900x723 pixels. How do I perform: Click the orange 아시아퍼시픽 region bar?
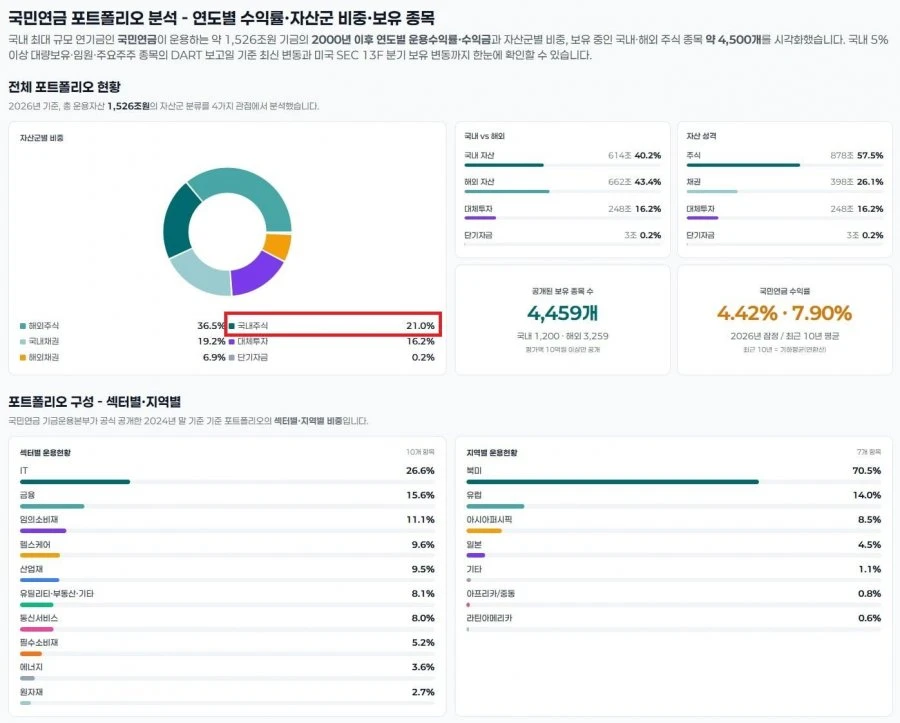484,531
